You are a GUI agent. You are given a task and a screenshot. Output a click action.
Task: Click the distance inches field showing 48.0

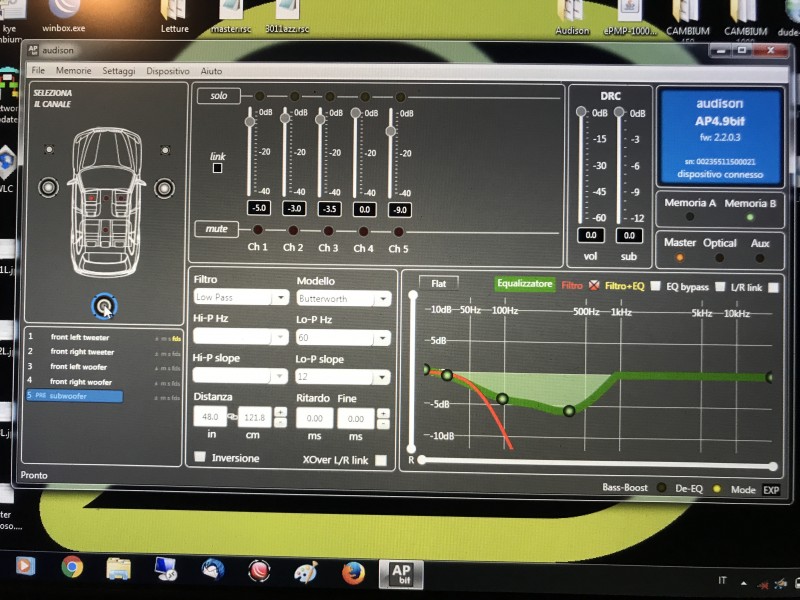(210, 417)
